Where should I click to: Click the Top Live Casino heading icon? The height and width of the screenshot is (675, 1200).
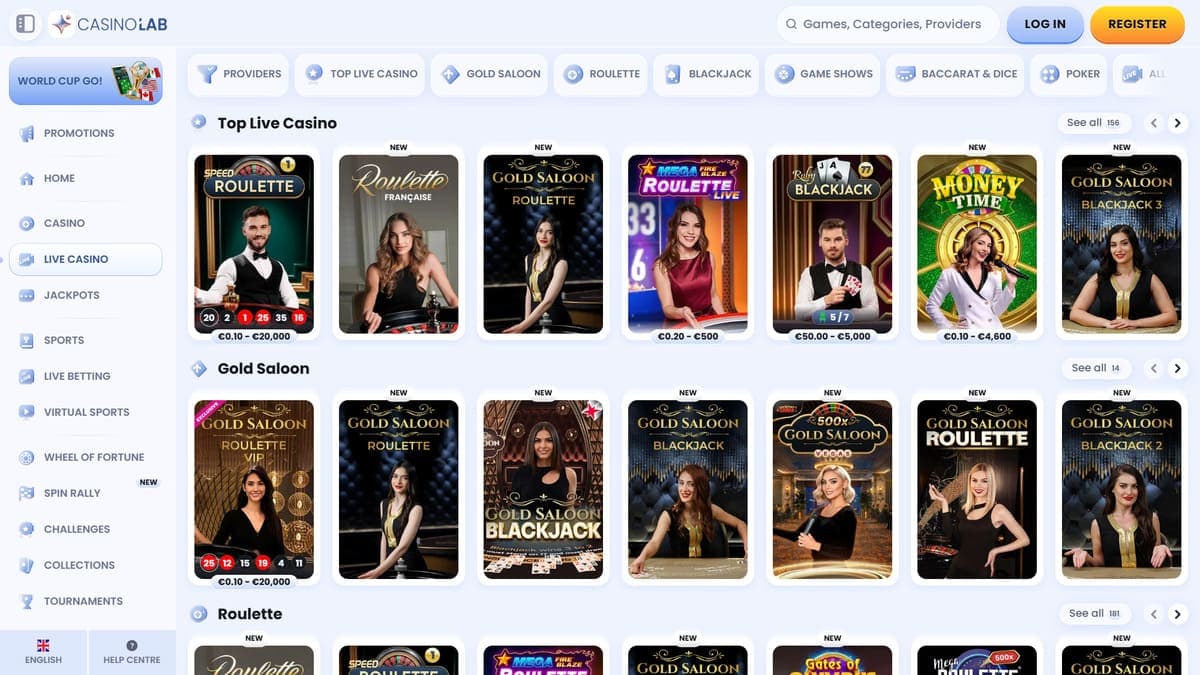pyautogui.click(x=199, y=123)
